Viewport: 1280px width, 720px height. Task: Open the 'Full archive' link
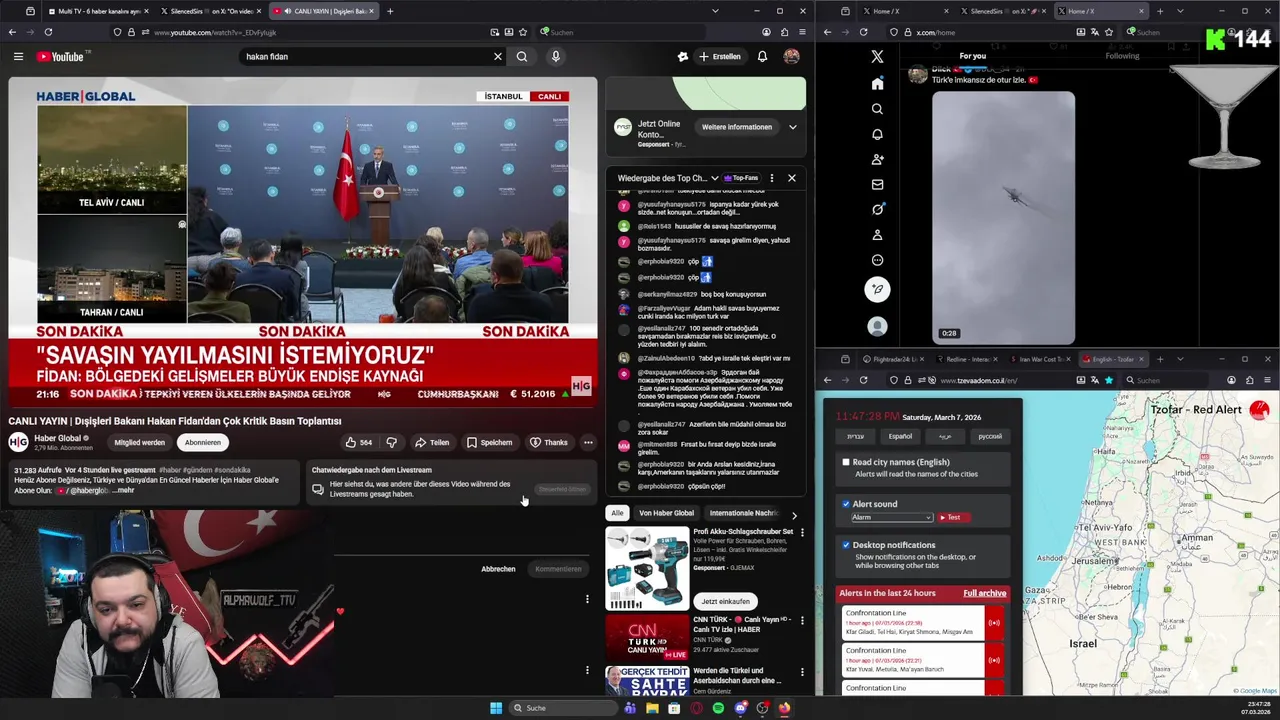point(984,593)
